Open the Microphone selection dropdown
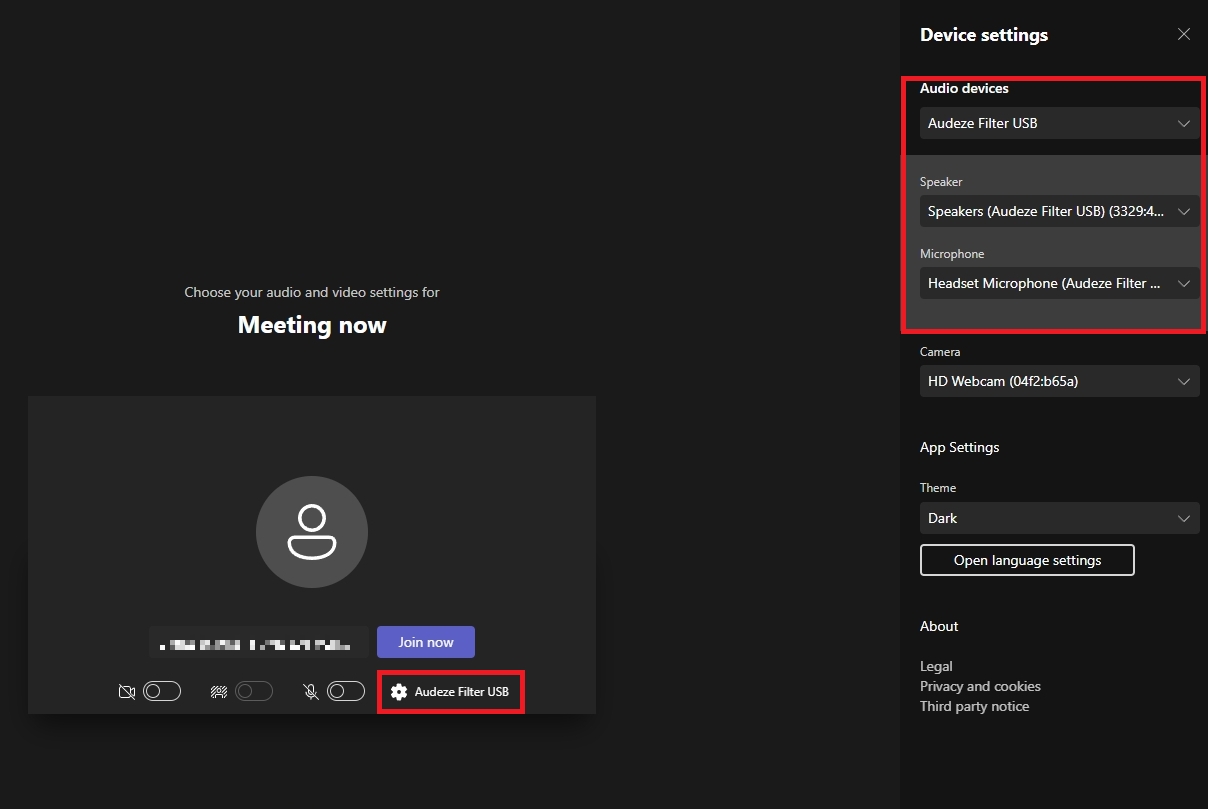Image resolution: width=1208 pixels, height=809 pixels. pyautogui.click(x=1060, y=283)
